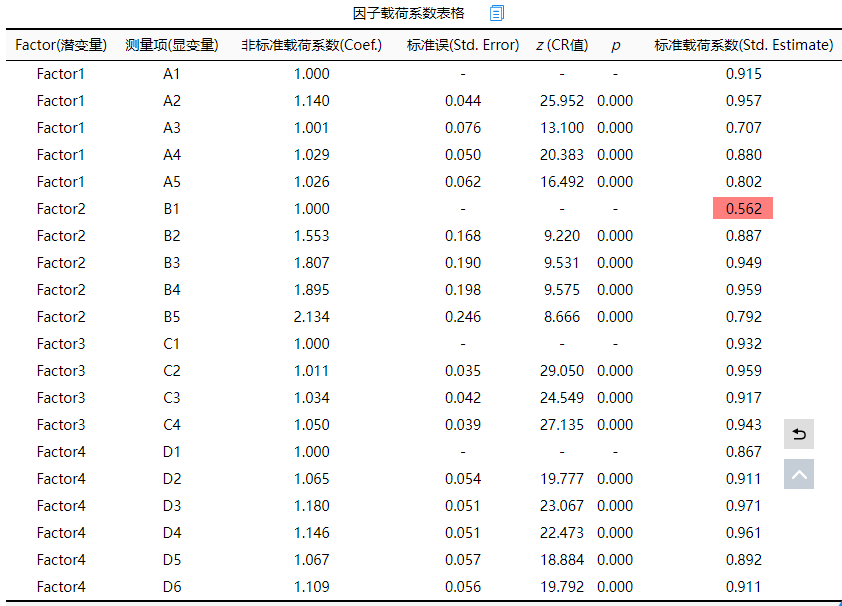The image size is (842, 606).
Task: Click the 2.134 coefficient value
Action: click(x=311, y=316)
